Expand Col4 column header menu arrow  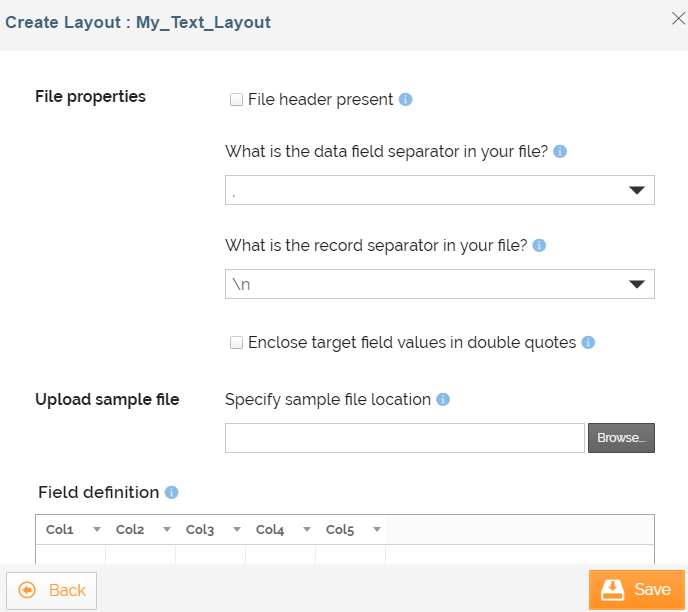click(307, 530)
